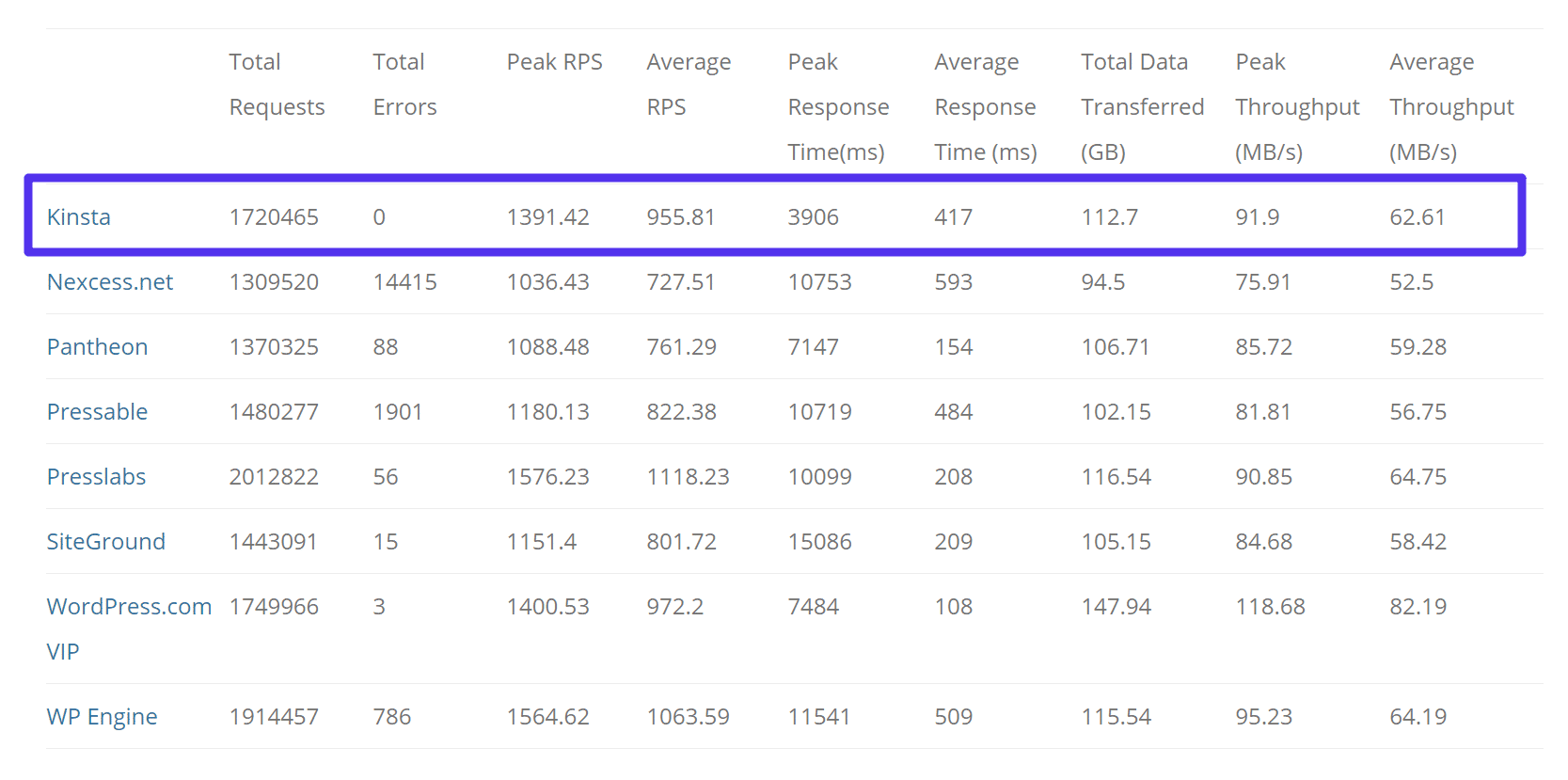
Task: Select WP Engine average throughput 64.19
Action: (1418, 717)
